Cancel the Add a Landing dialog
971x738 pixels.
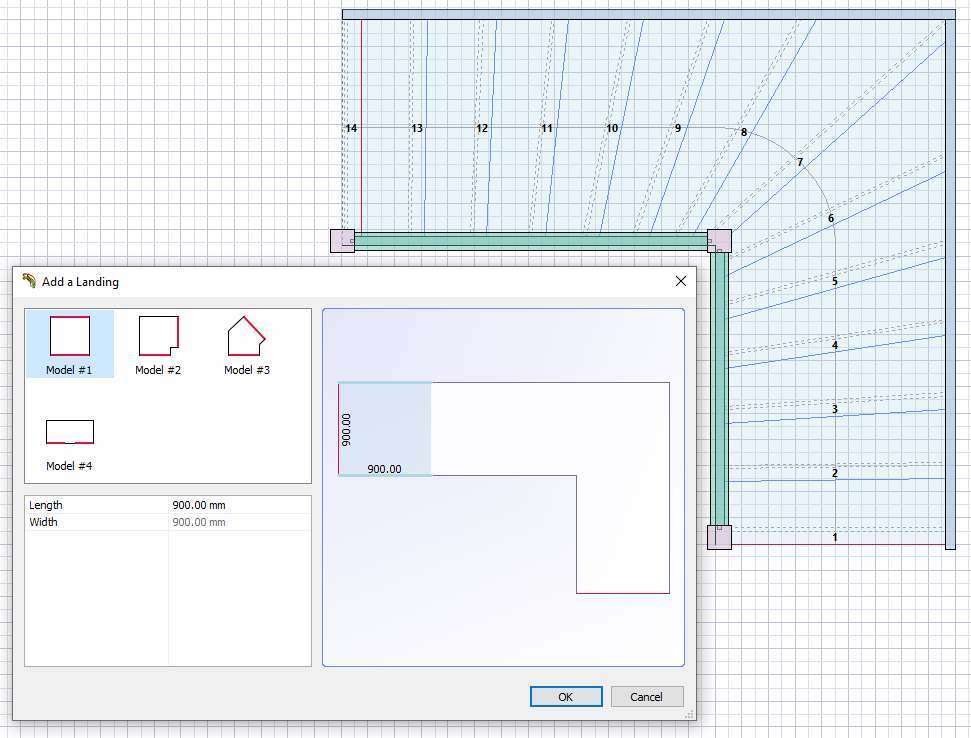647,697
